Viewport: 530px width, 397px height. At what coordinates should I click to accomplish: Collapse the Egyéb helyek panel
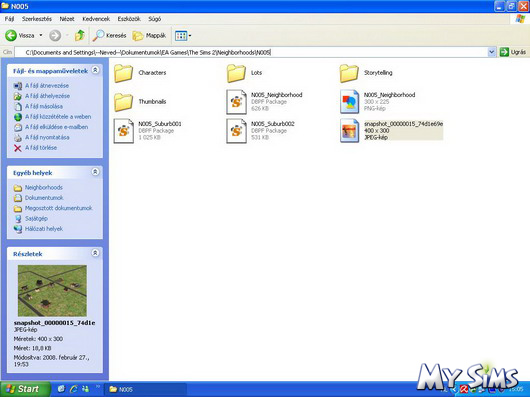tap(95, 172)
